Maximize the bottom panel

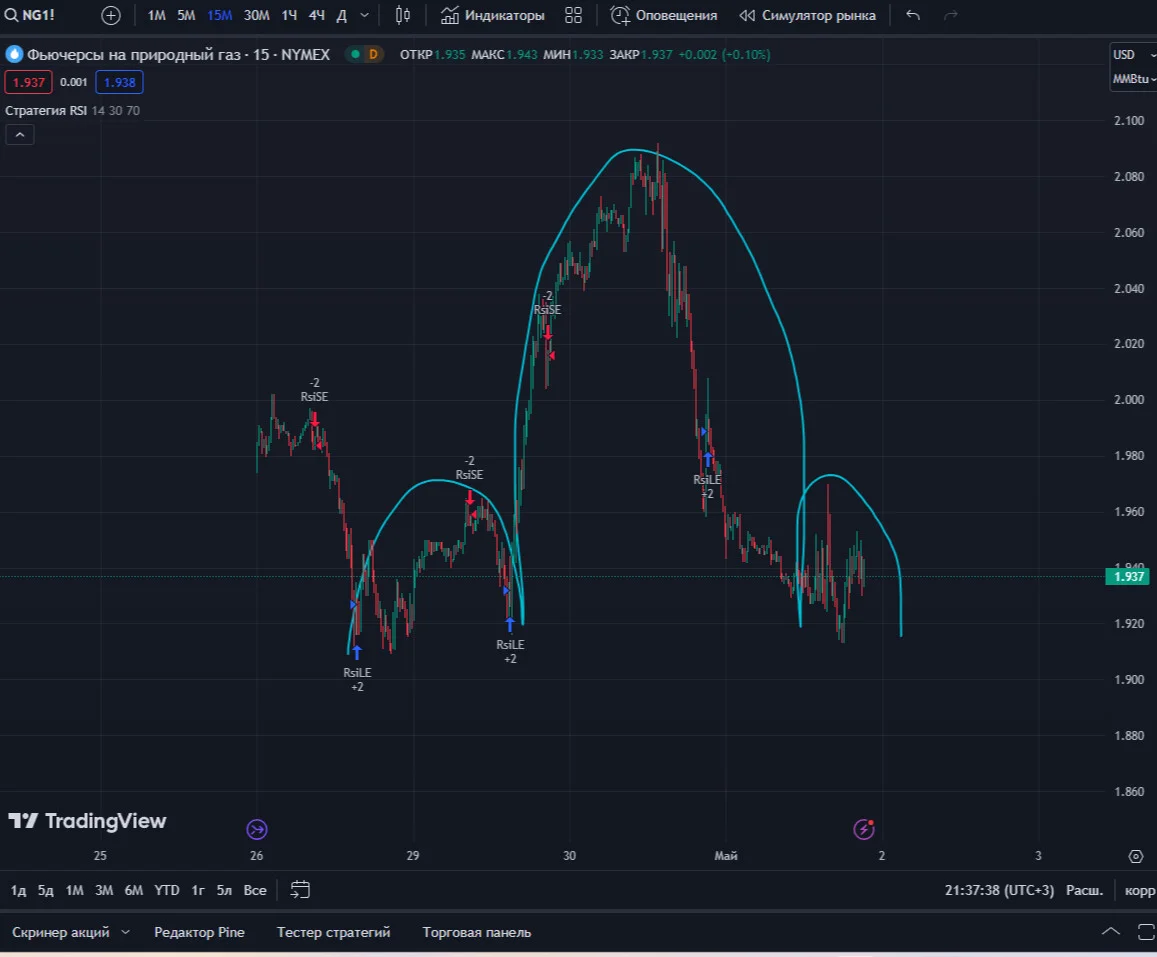click(1147, 932)
